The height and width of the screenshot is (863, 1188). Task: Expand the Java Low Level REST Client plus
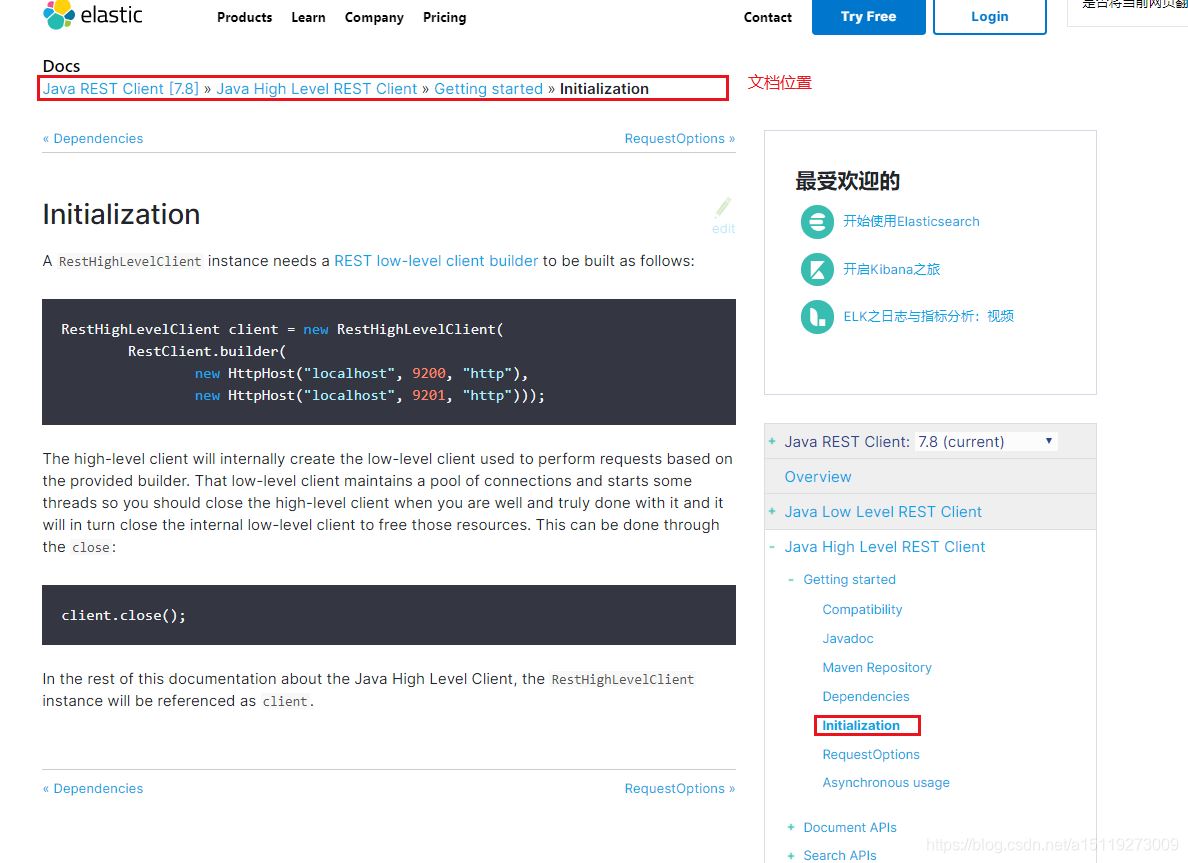tap(772, 511)
